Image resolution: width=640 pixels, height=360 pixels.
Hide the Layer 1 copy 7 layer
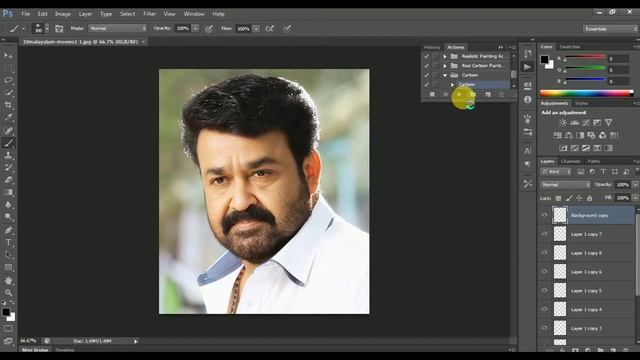[x=544, y=234]
